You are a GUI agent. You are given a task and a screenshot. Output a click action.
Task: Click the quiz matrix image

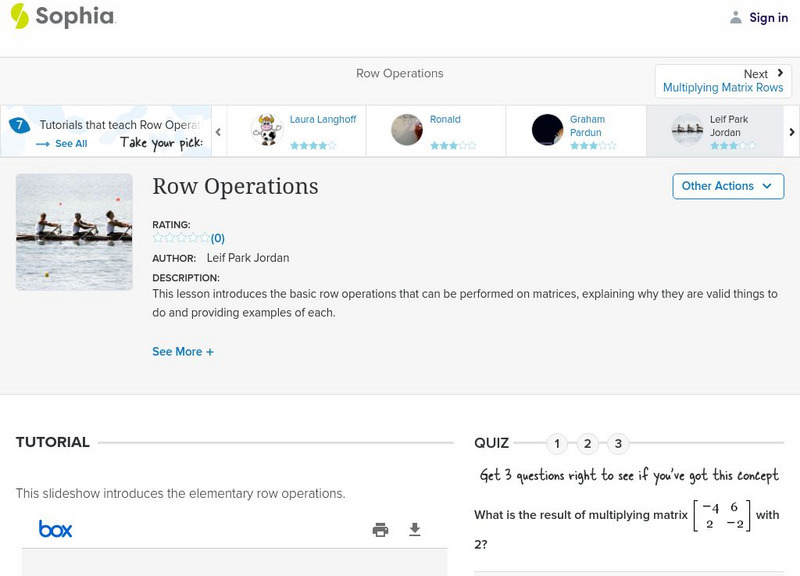pyautogui.click(x=722, y=515)
